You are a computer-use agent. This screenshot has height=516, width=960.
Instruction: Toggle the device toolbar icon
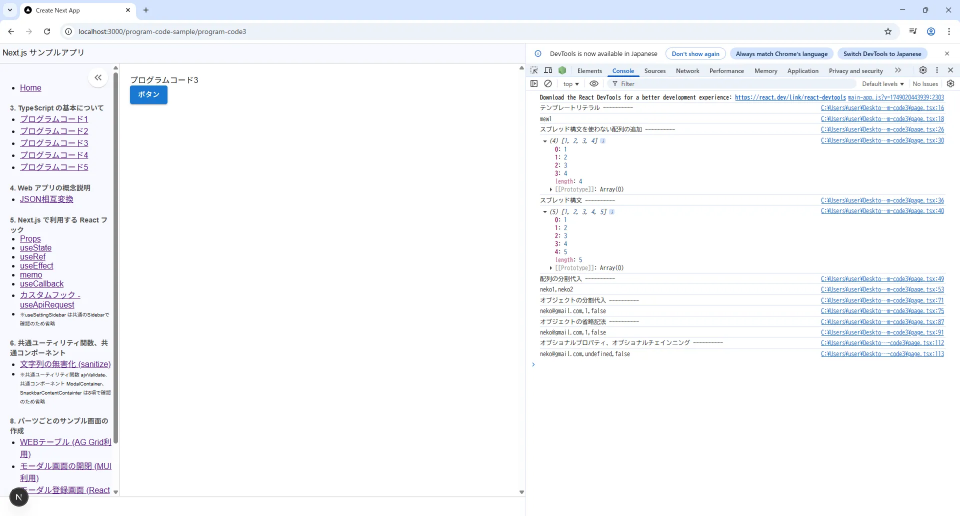548,70
